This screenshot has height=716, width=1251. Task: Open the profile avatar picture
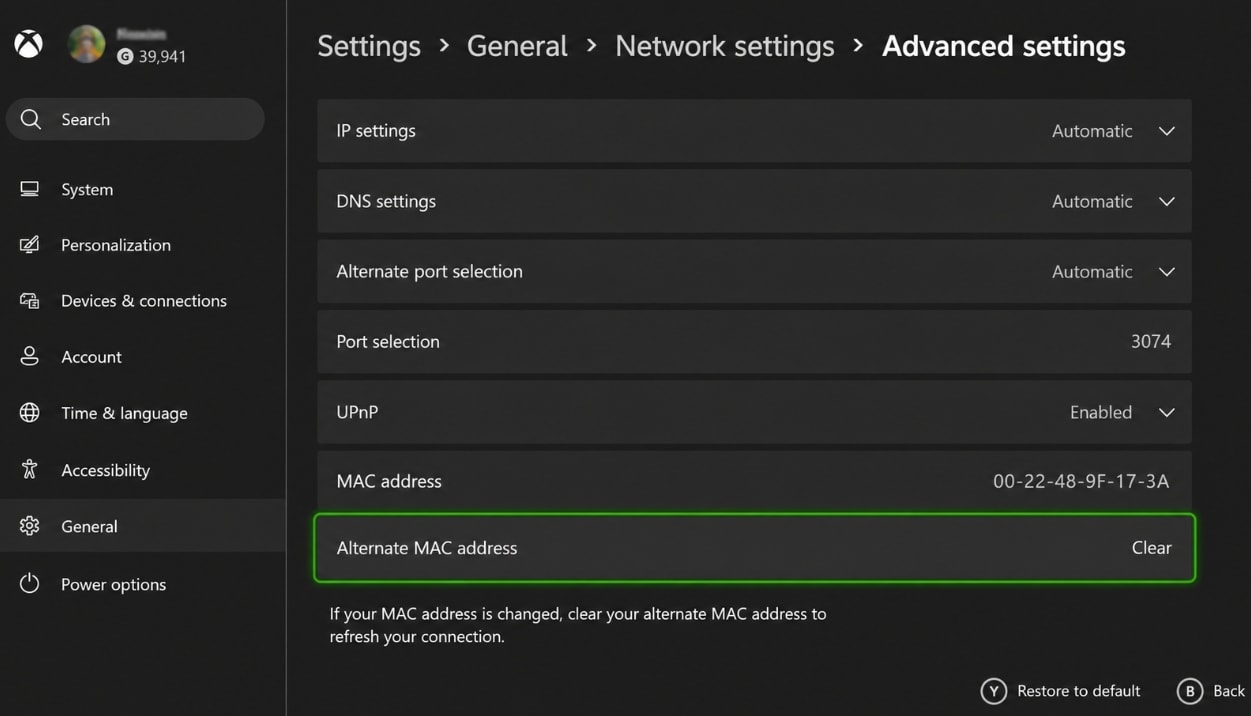tap(86, 44)
